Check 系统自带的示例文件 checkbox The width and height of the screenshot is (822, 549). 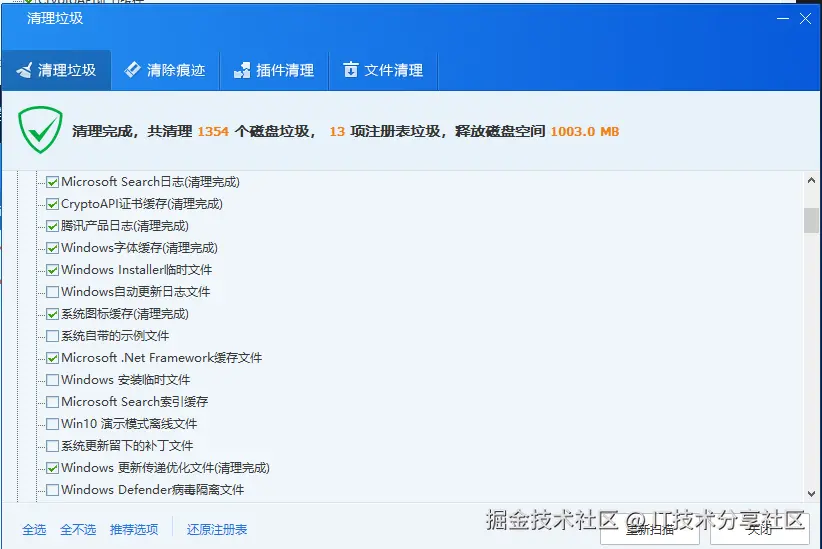52,336
